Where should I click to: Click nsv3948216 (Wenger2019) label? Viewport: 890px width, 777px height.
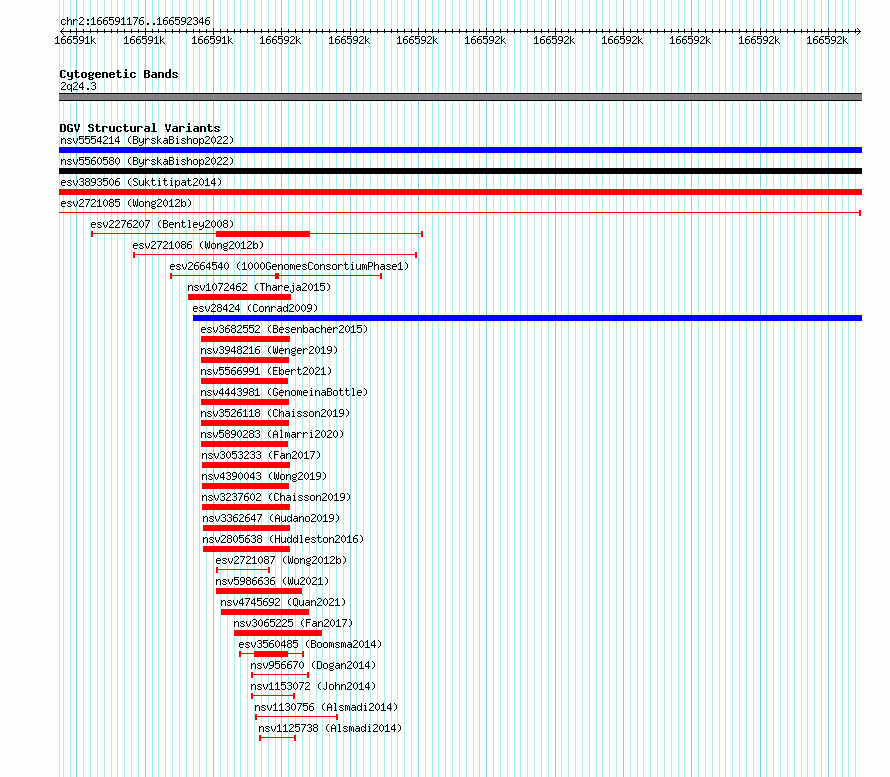[x=269, y=350]
